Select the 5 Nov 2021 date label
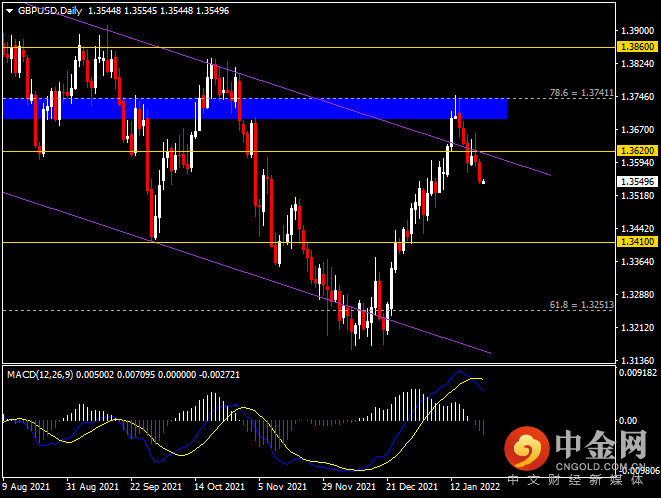 (282, 487)
